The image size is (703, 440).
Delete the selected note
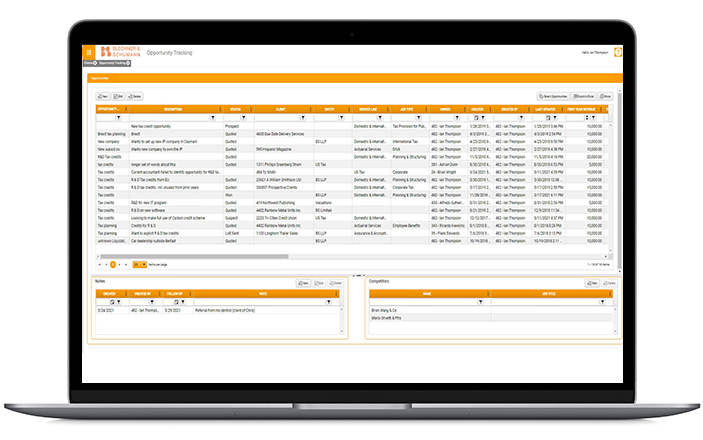point(335,283)
